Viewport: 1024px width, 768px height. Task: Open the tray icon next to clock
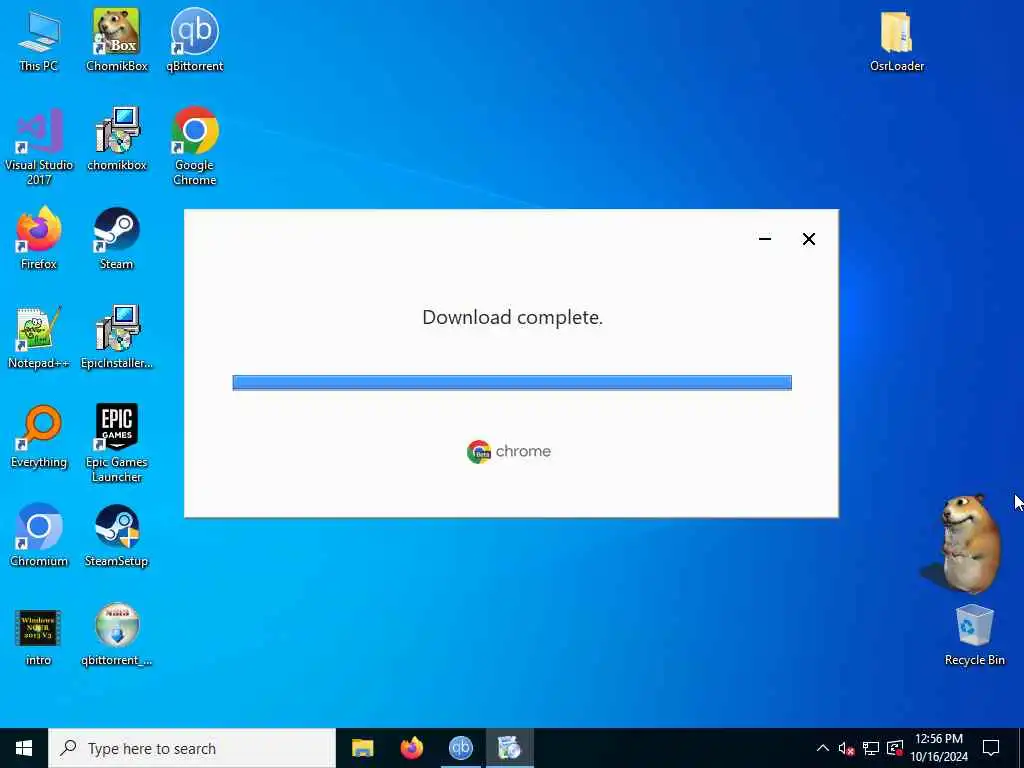(x=895, y=748)
